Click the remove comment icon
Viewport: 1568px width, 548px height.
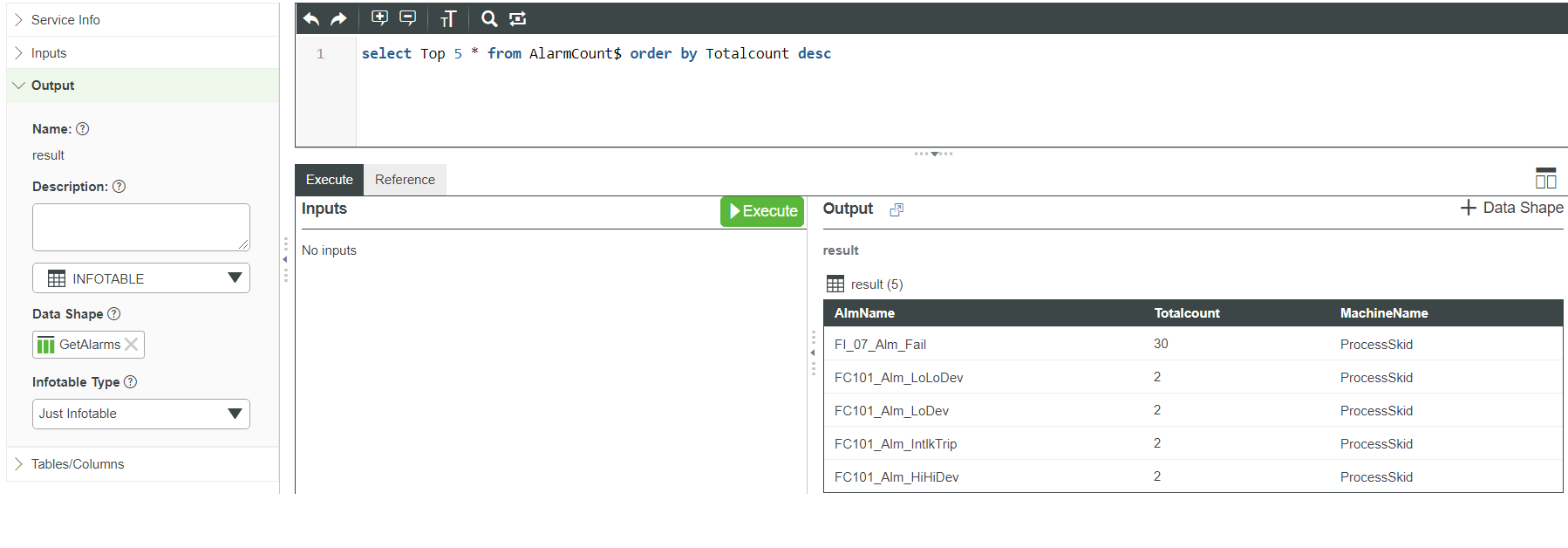[407, 18]
